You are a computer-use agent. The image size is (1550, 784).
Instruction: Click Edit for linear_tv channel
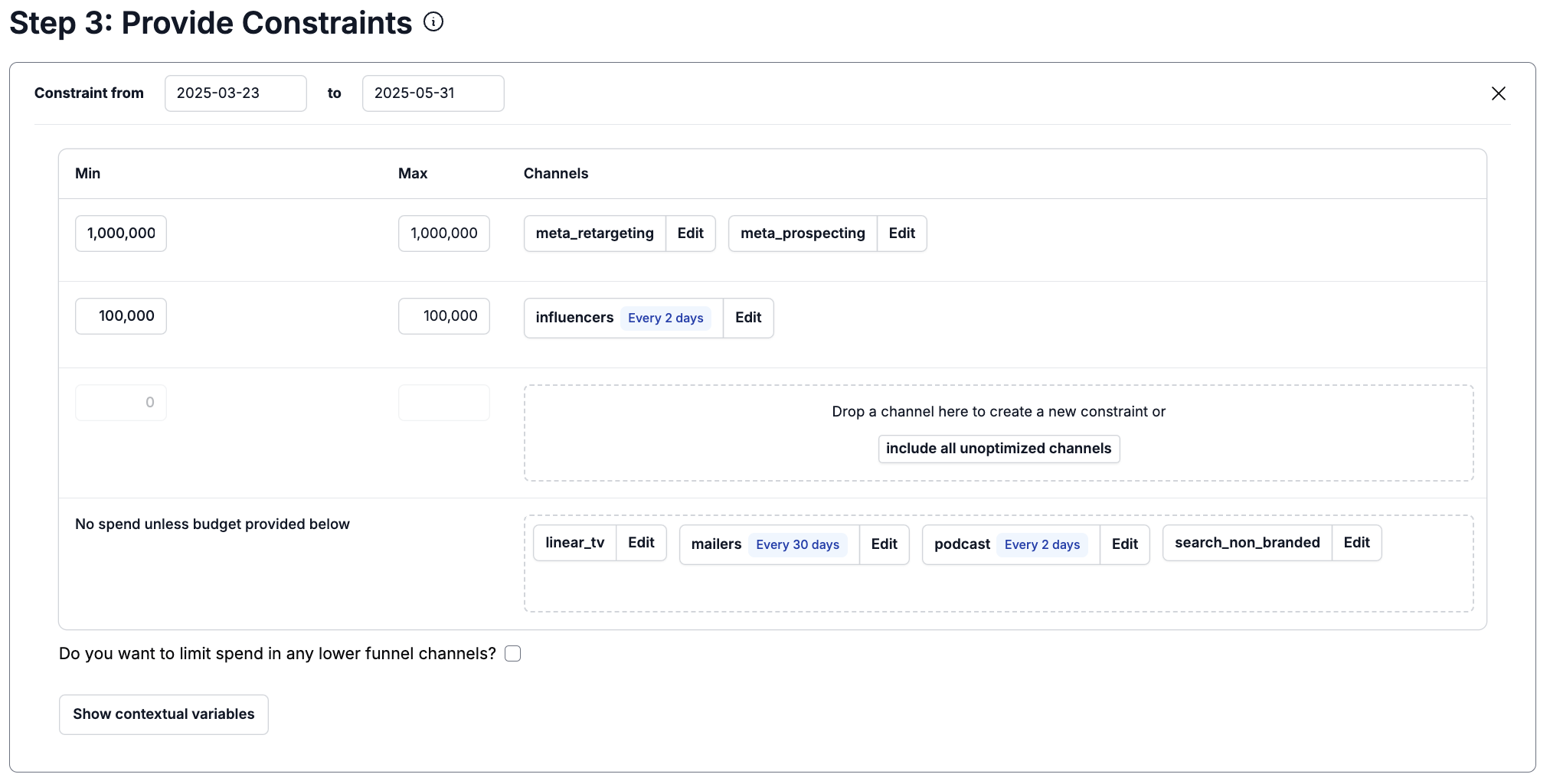pyautogui.click(x=641, y=543)
